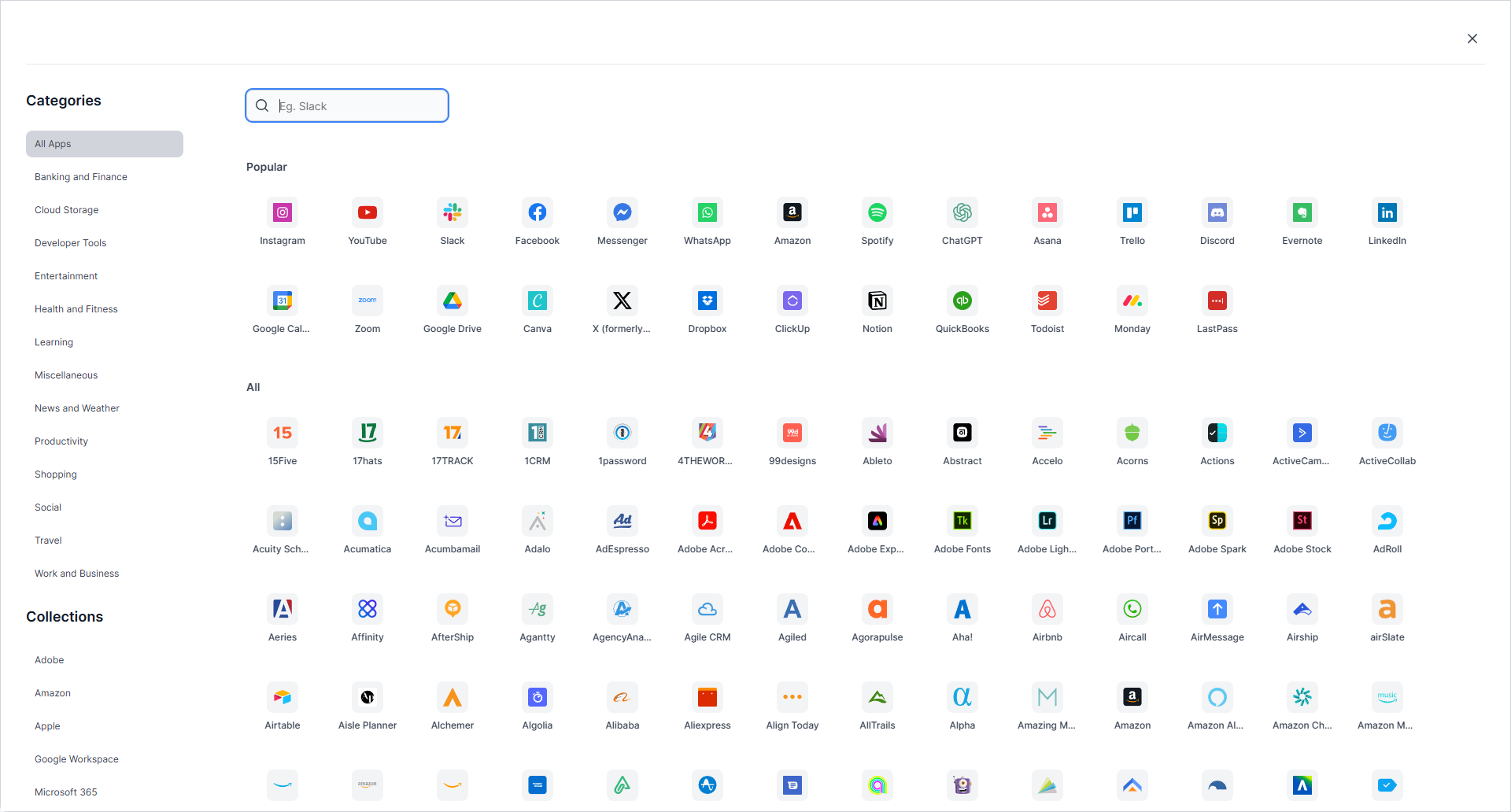Close the app picker dialog
This screenshot has height=812, width=1511.
[1472, 39]
